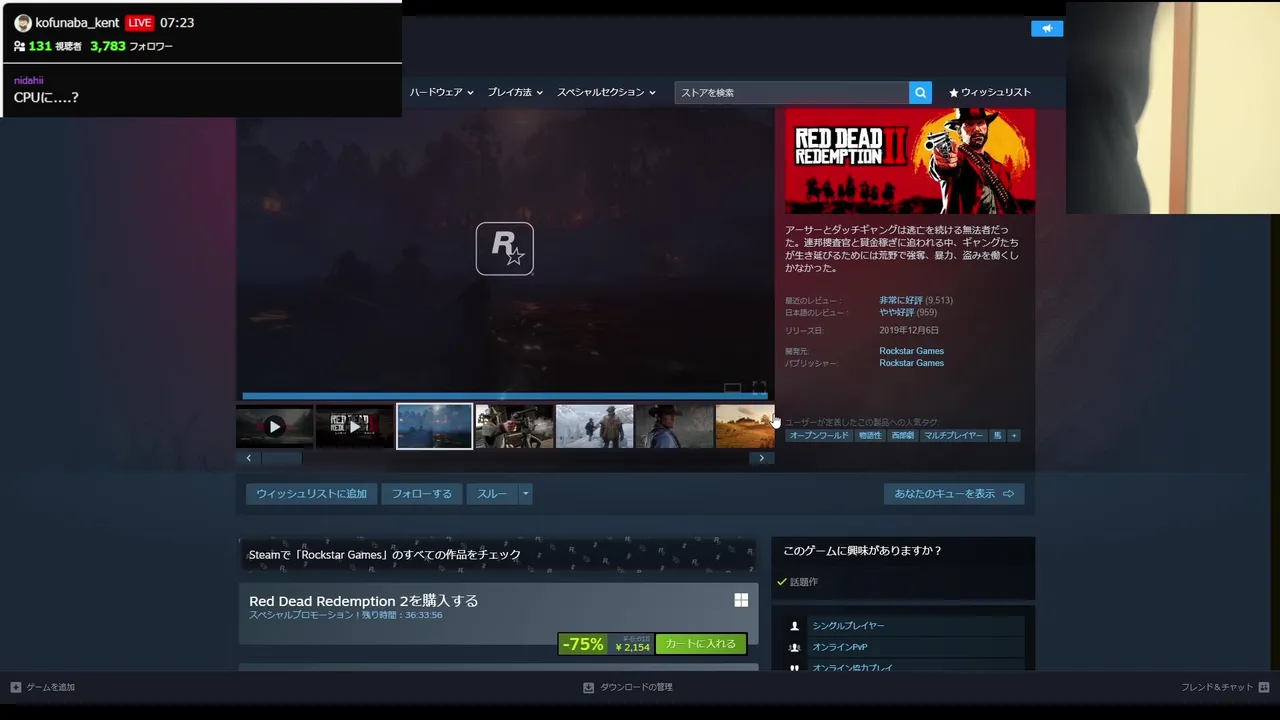Click the thumbnail strip scrollbar handle
The image size is (1280, 720).
tap(281, 458)
